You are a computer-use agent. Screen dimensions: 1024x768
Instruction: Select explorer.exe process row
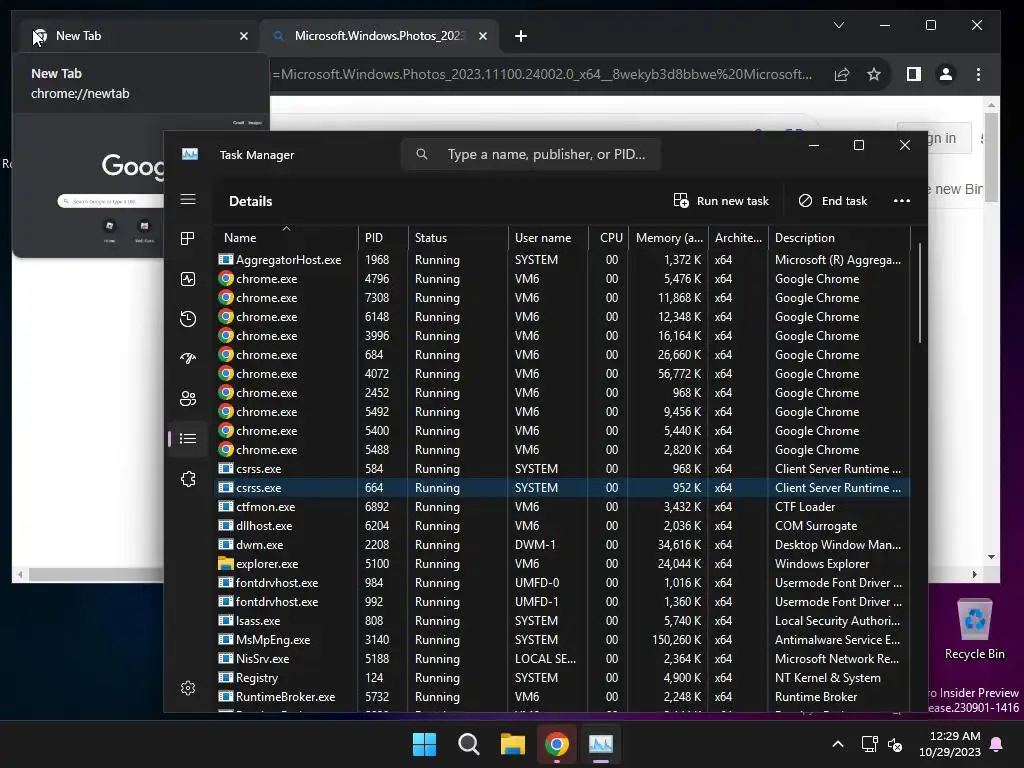(x=562, y=564)
